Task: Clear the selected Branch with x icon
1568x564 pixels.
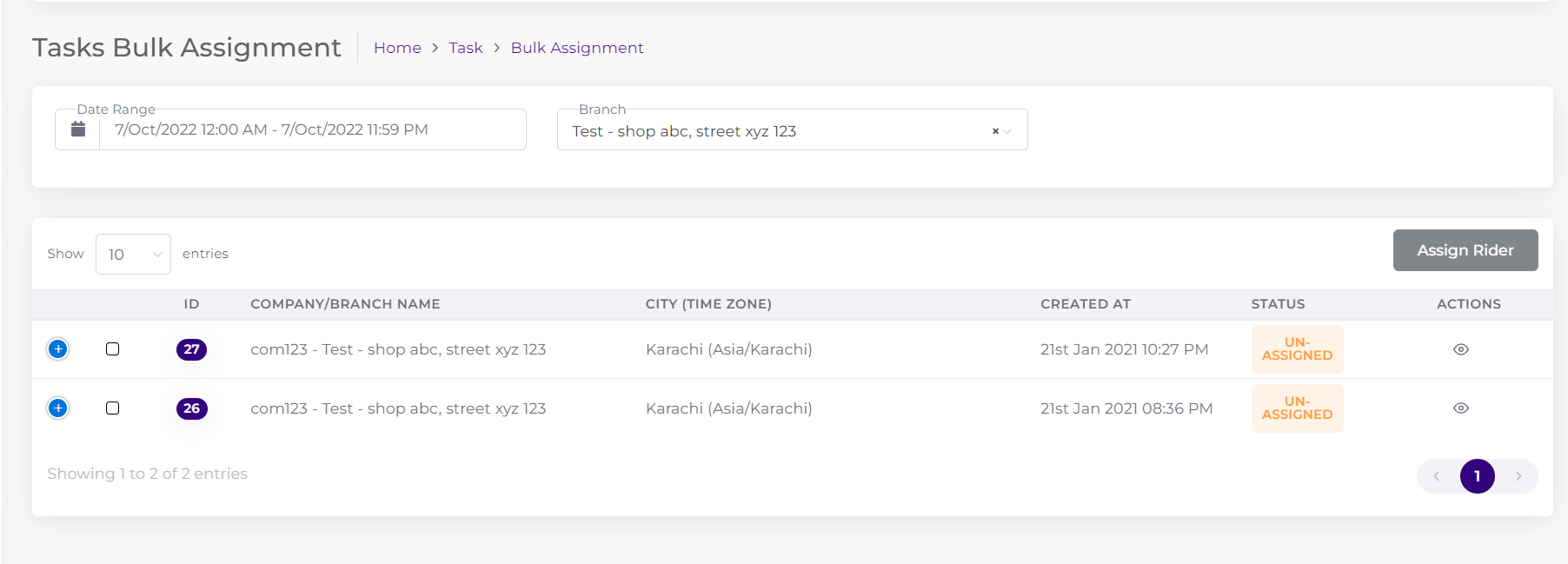Action: point(995,131)
